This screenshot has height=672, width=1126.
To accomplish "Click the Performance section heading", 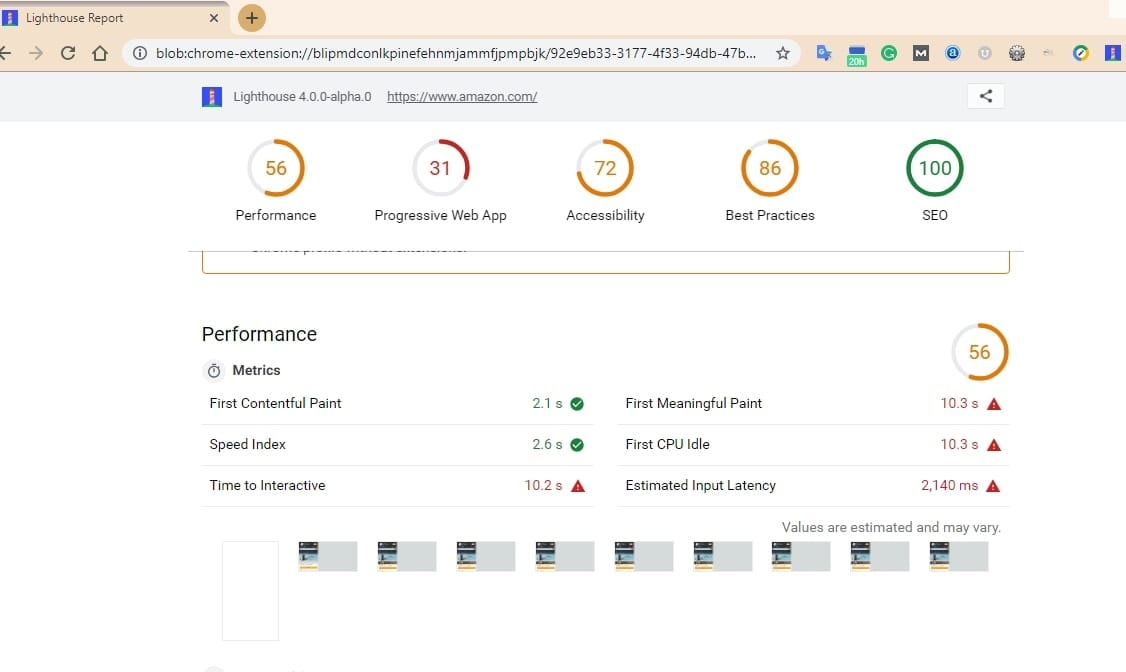I will tap(259, 334).
